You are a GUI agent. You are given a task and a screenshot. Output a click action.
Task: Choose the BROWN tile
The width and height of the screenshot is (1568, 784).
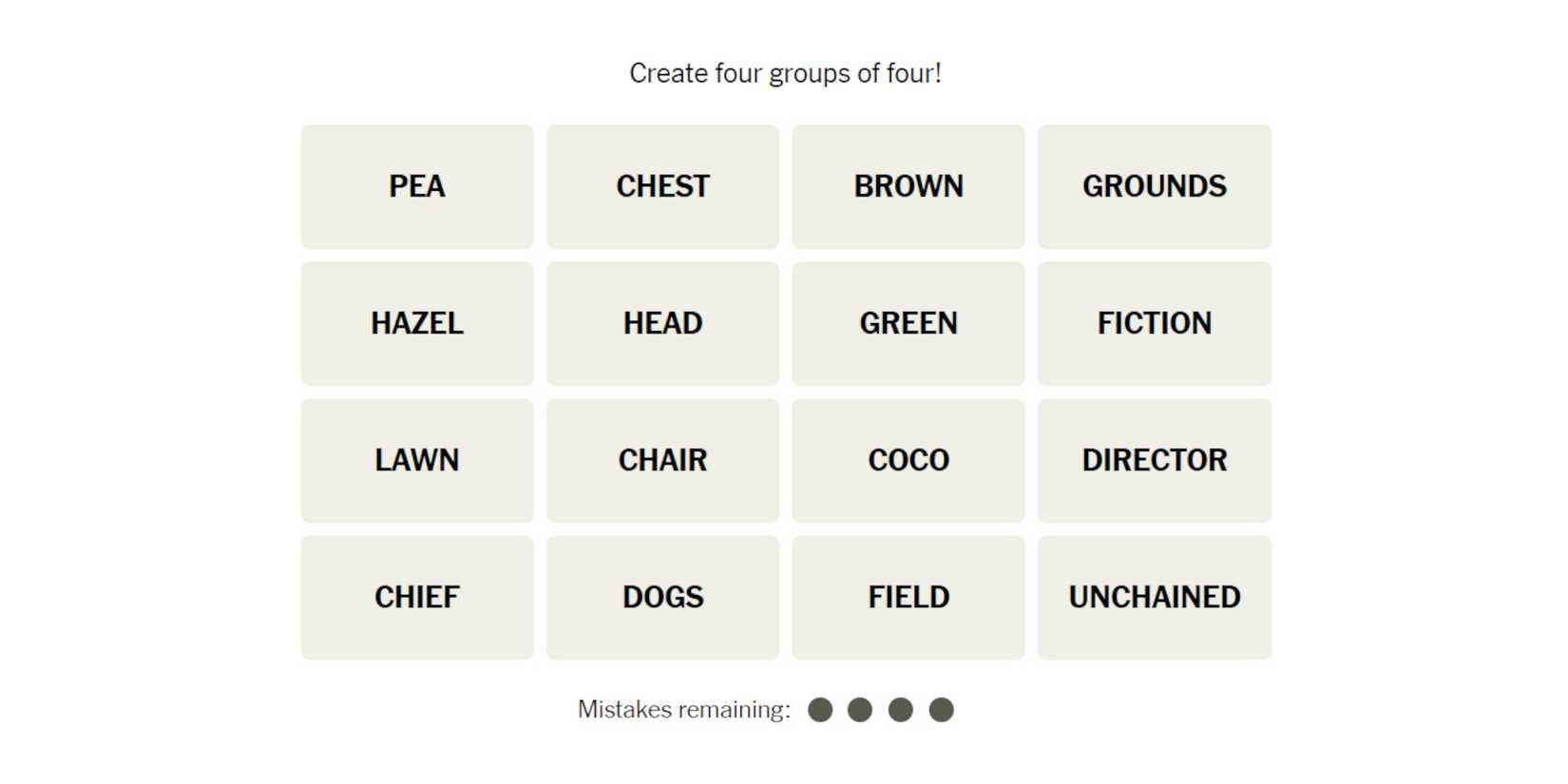point(908,186)
